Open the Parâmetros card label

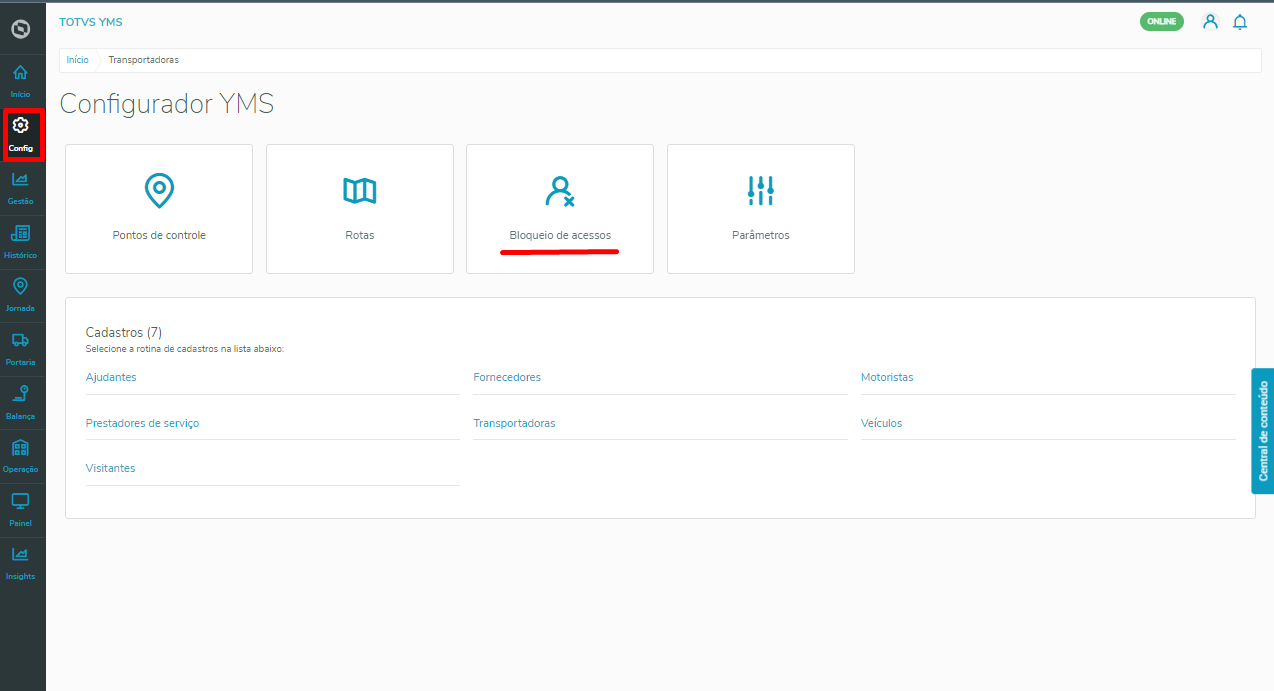tap(761, 235)
